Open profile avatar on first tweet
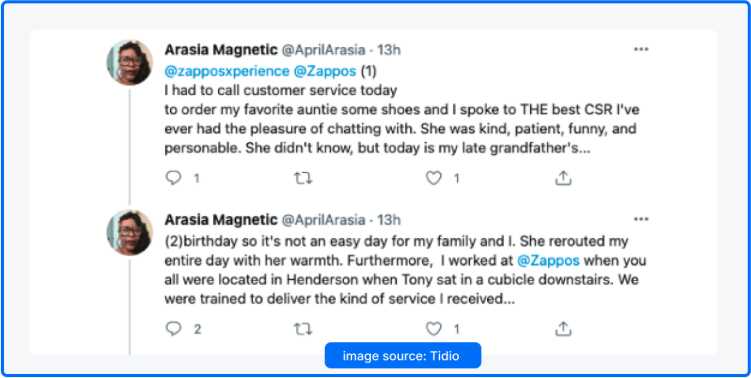The height and width of the screenshot is (378, 751). point(129,62)
